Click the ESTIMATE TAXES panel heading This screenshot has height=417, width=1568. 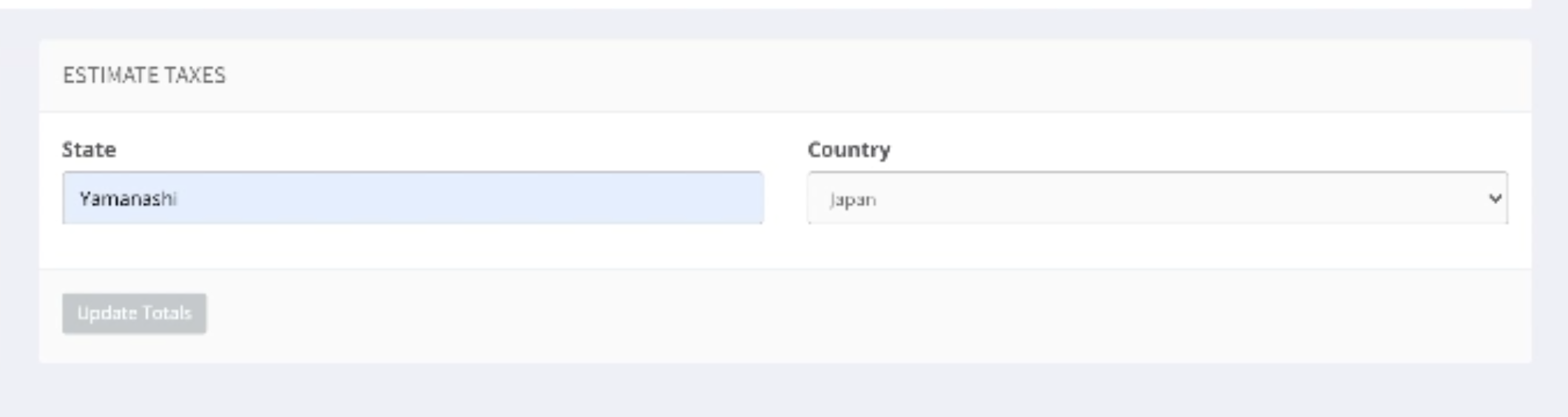pos(144,75)
